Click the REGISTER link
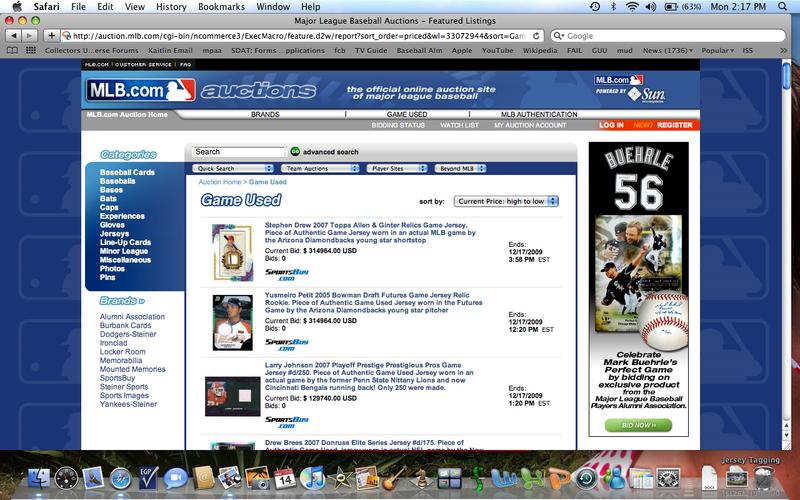The height and width of the screenshot is (500, 800). [674, 125]
